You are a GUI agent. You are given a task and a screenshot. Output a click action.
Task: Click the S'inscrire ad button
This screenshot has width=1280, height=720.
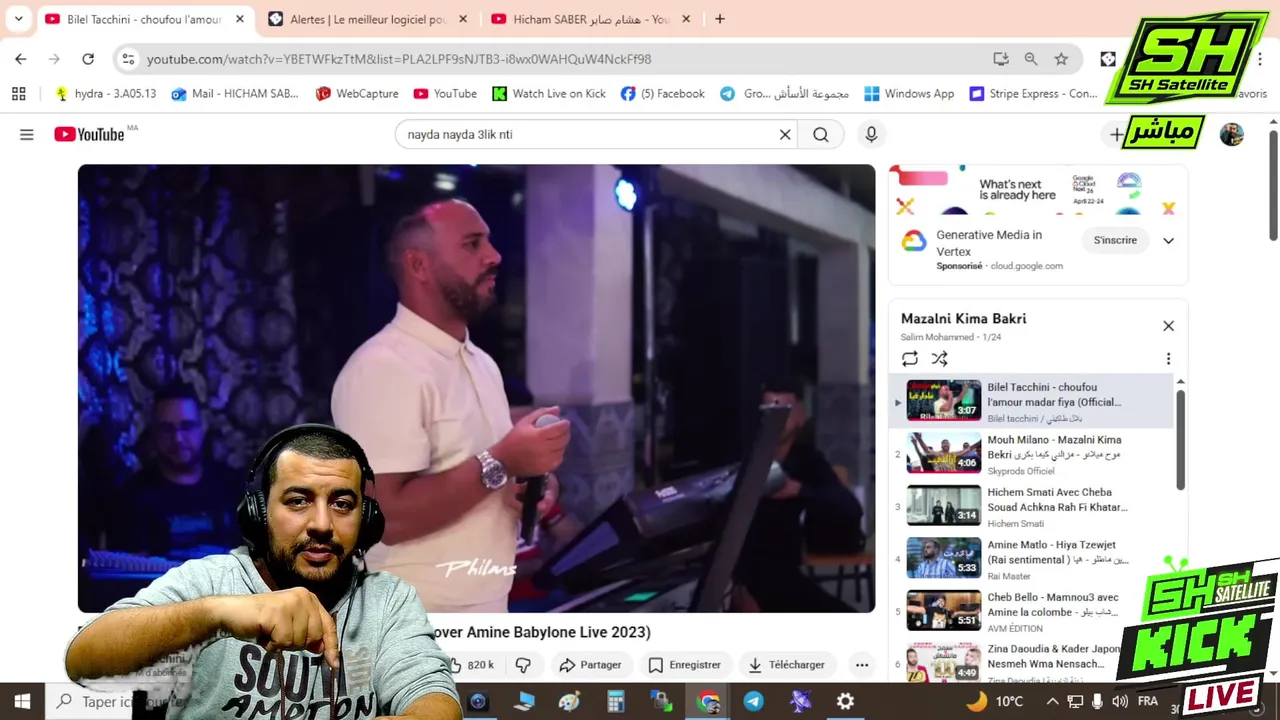point(1115,240)
